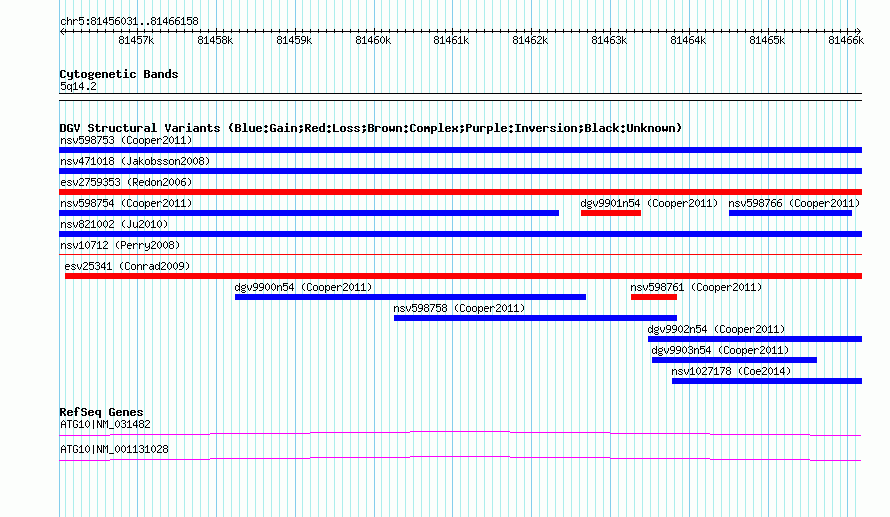
Task: Click the RefSeq Genes track heading
Action: [x=101, y=412]
